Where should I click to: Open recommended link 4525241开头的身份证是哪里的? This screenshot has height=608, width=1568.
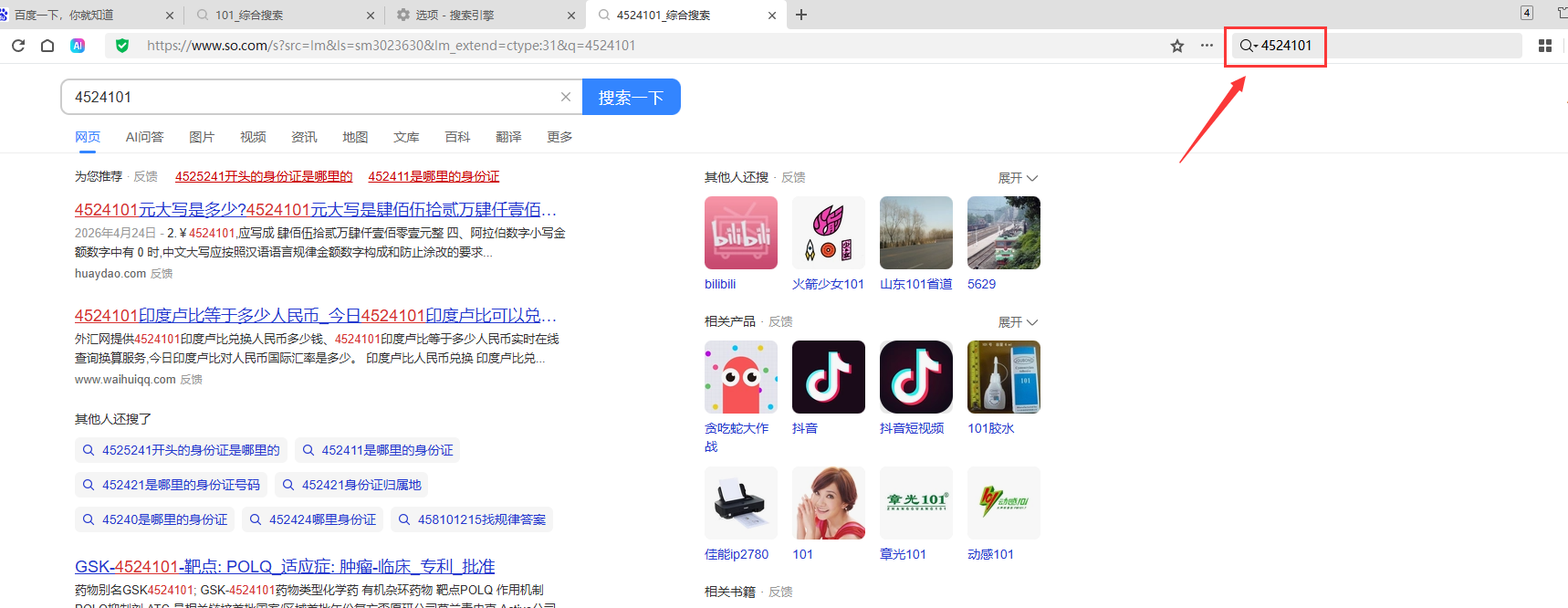264,176
